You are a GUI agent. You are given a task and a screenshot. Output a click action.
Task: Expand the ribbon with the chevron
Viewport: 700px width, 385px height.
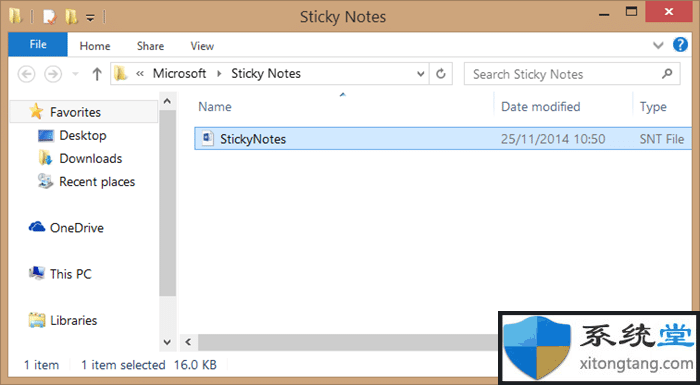[x=658, y=45]
